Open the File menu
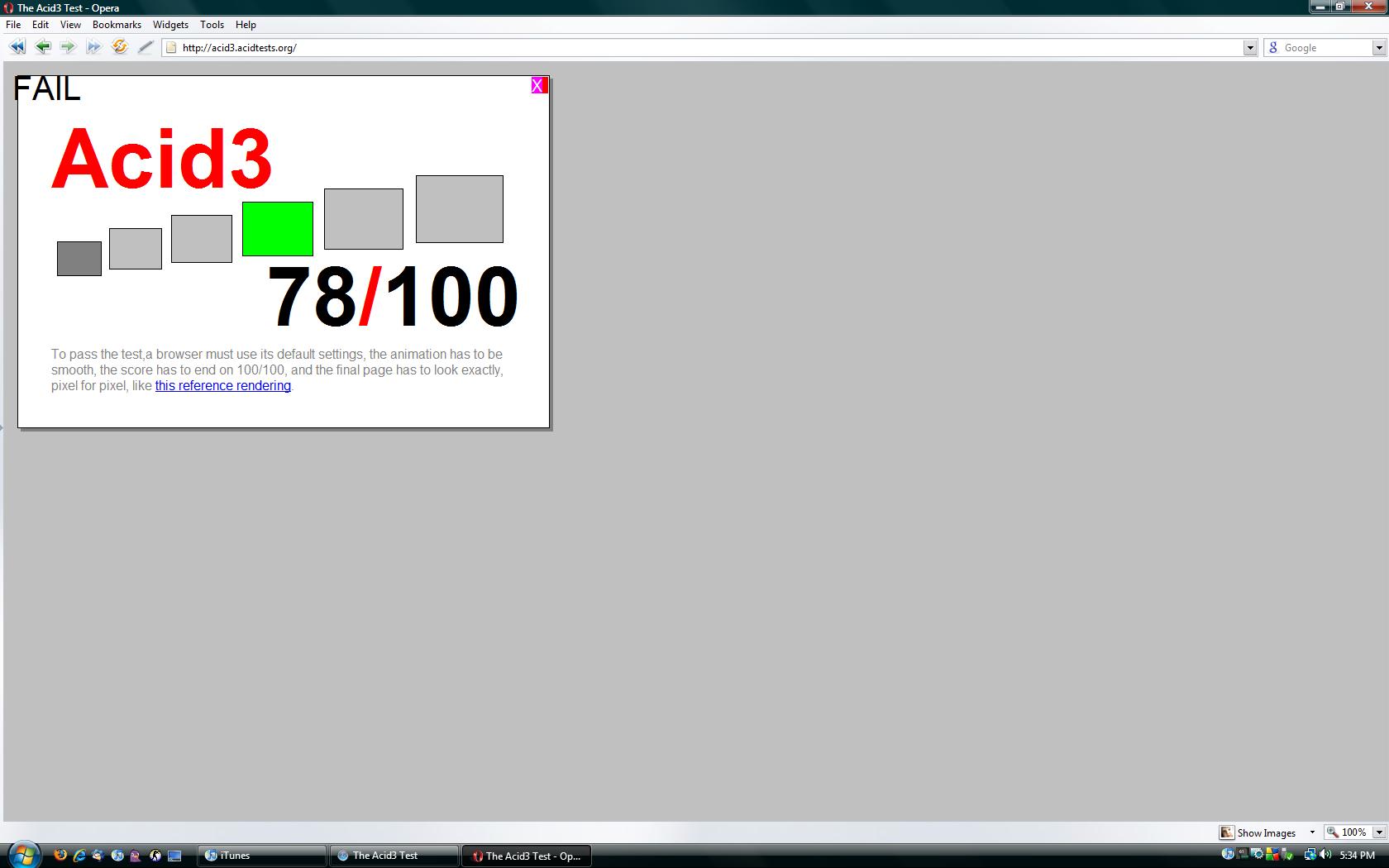Image resolution: width=1389 pixels, height=868 pixels. [x=13, y=25]
